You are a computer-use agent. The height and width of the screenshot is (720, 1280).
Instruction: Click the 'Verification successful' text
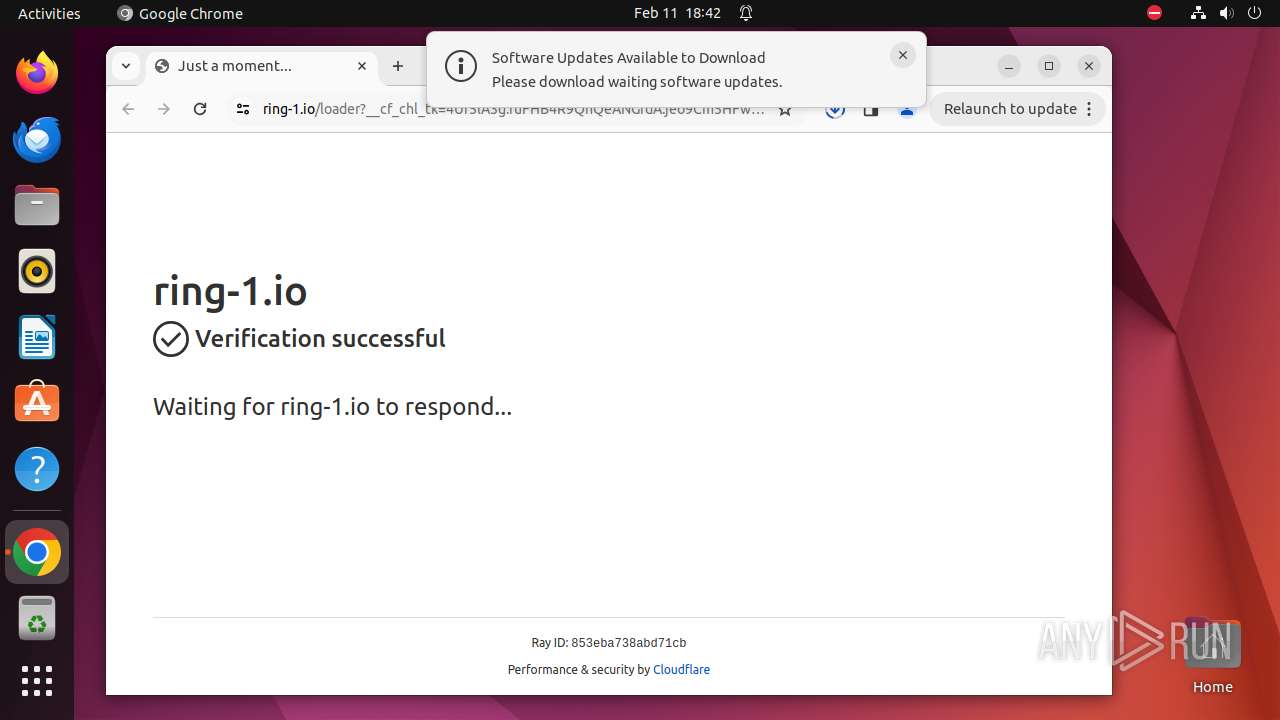pos(320,339)
